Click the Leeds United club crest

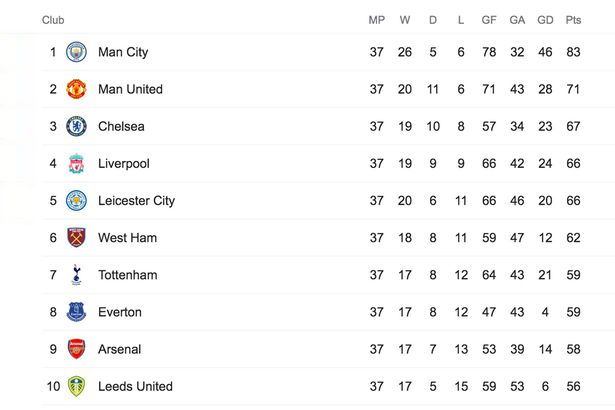(x=76, y=386)
